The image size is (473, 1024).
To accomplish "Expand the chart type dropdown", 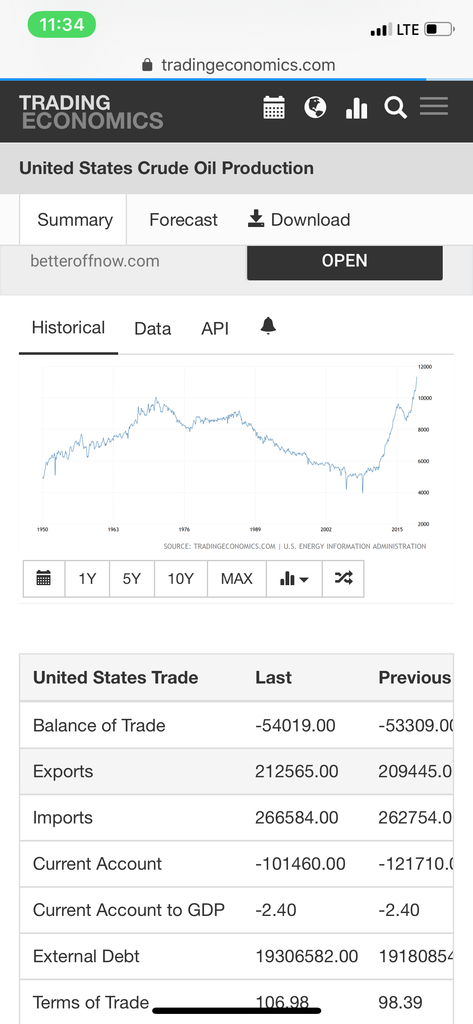I will (x=294, y=579).
